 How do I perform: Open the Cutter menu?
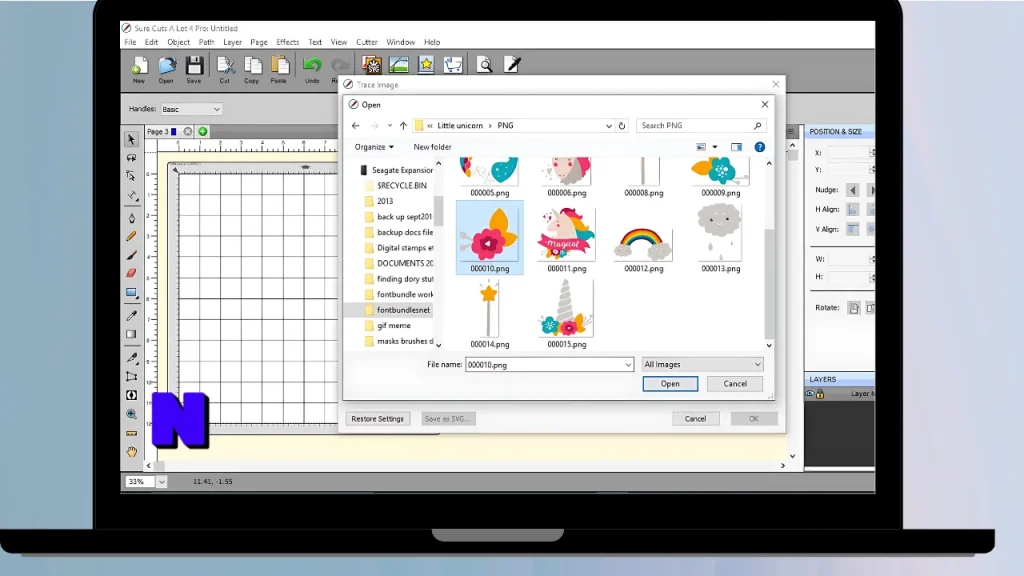[x=366, y=42]
